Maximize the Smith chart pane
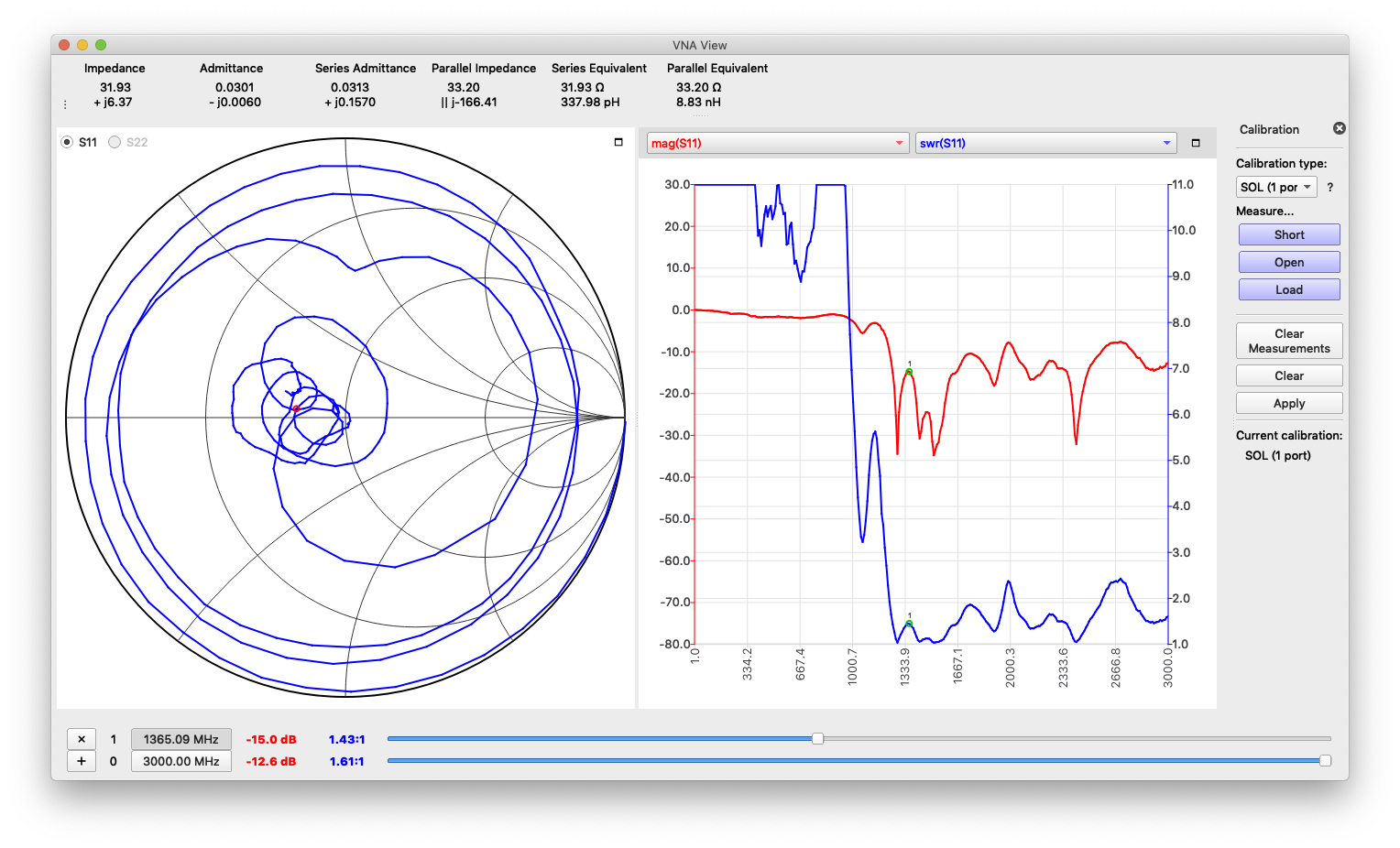 click(618, 142)
